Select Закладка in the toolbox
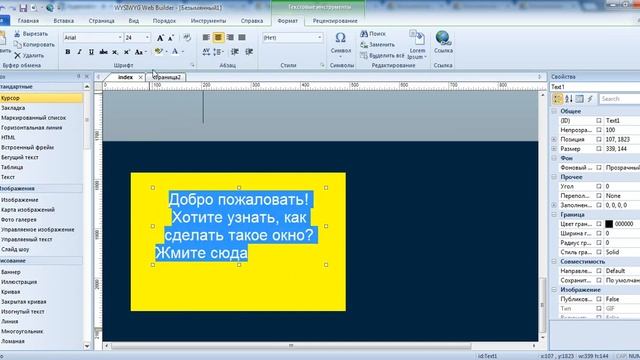This screenshot has height=360, width=640. 13,108
